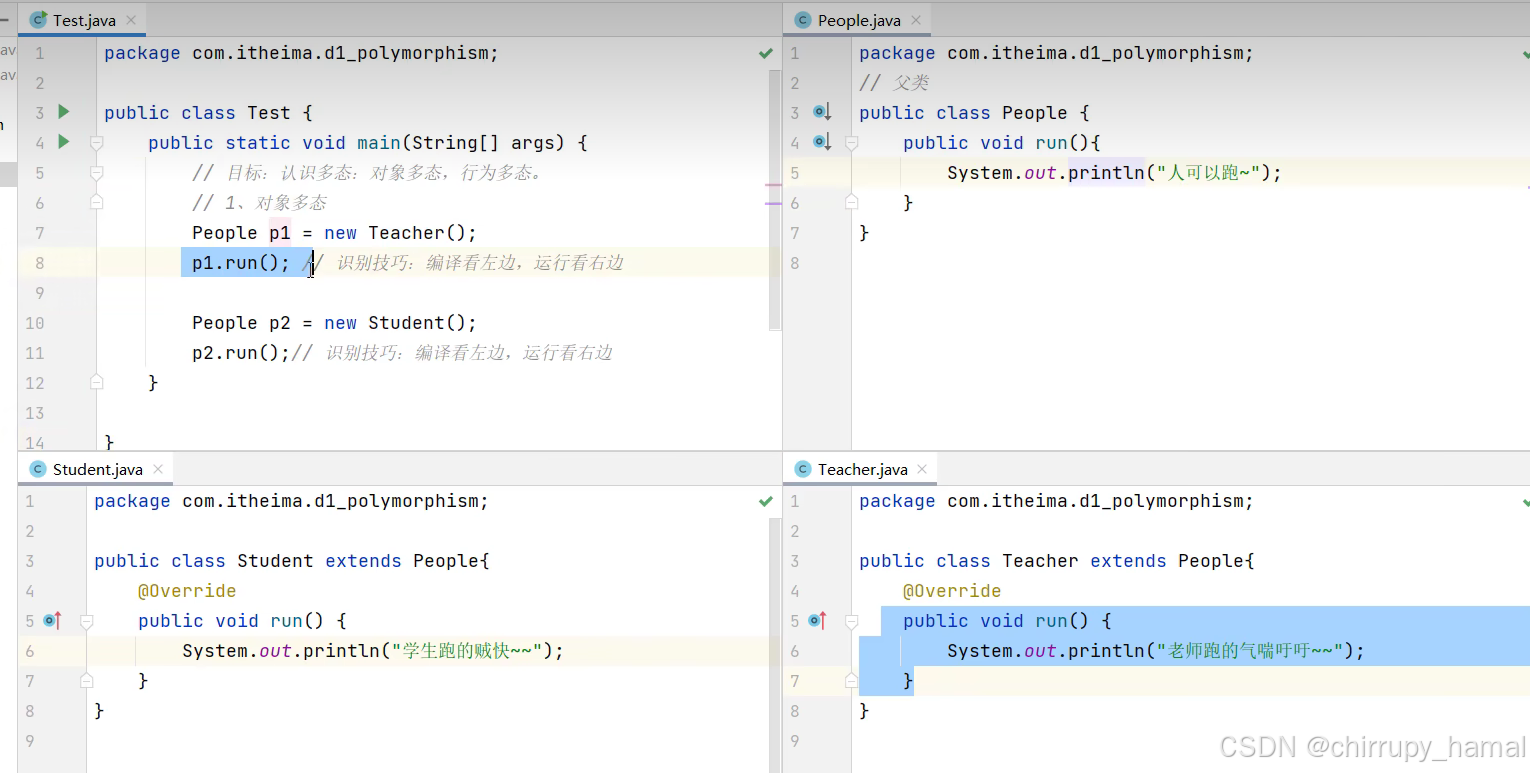Collapse the main method fold in Test.java

97,143
